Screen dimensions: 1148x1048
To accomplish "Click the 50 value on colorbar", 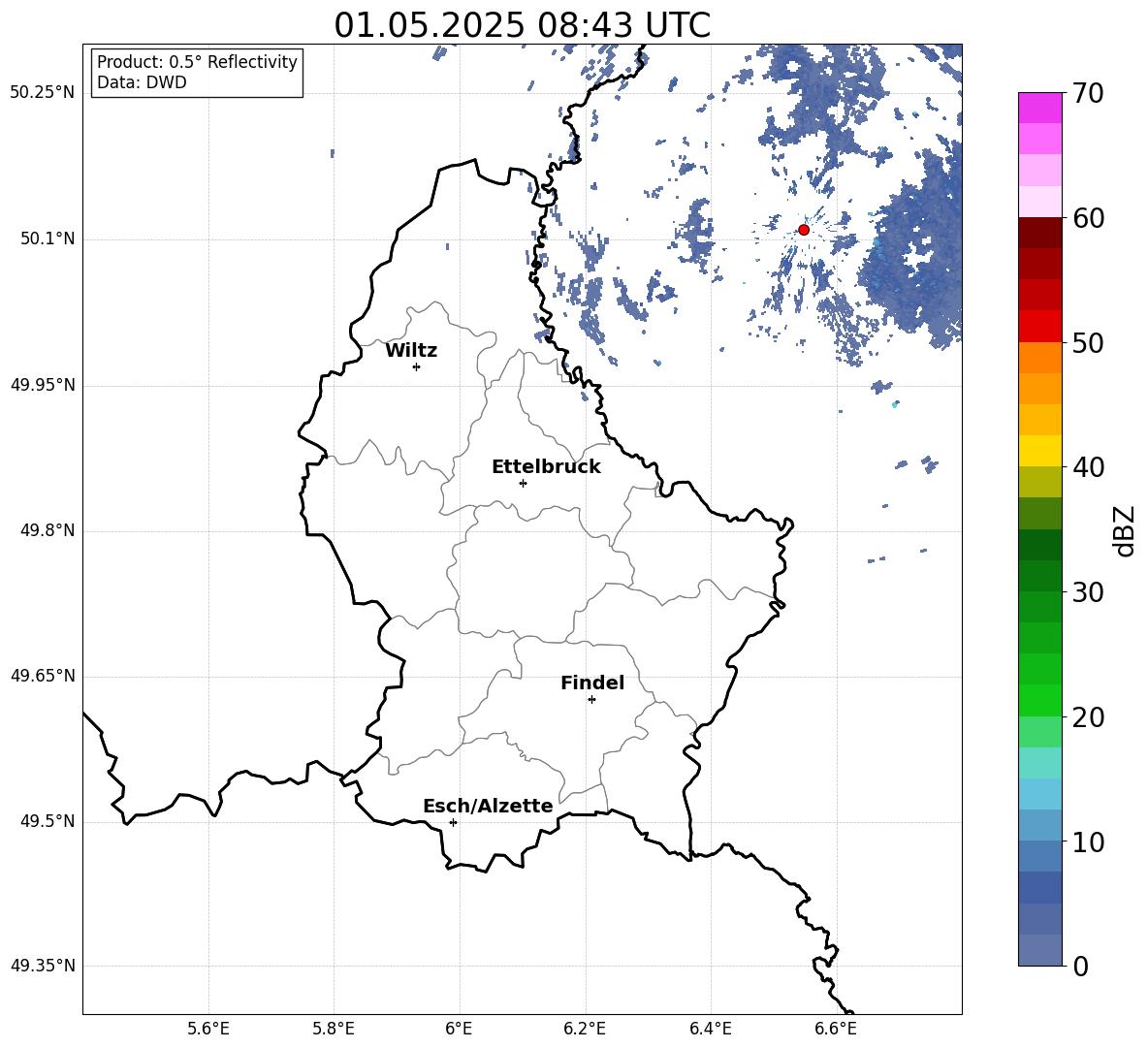I will point(1088,342).
